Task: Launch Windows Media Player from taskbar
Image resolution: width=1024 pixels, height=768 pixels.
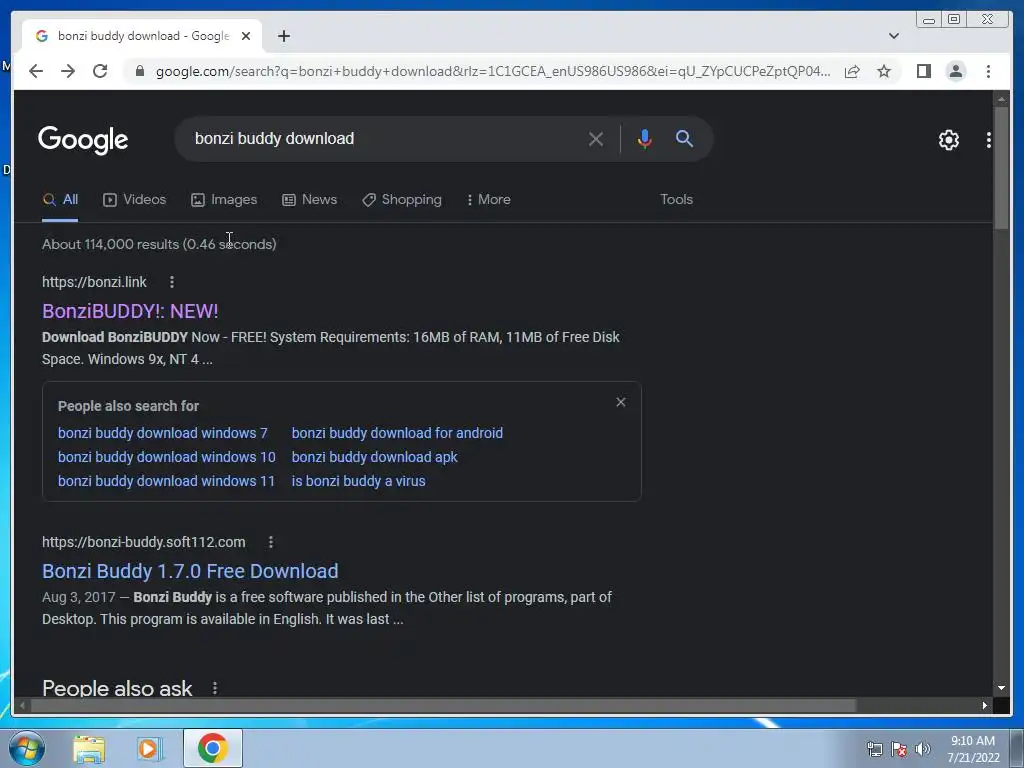Action: 150,749
